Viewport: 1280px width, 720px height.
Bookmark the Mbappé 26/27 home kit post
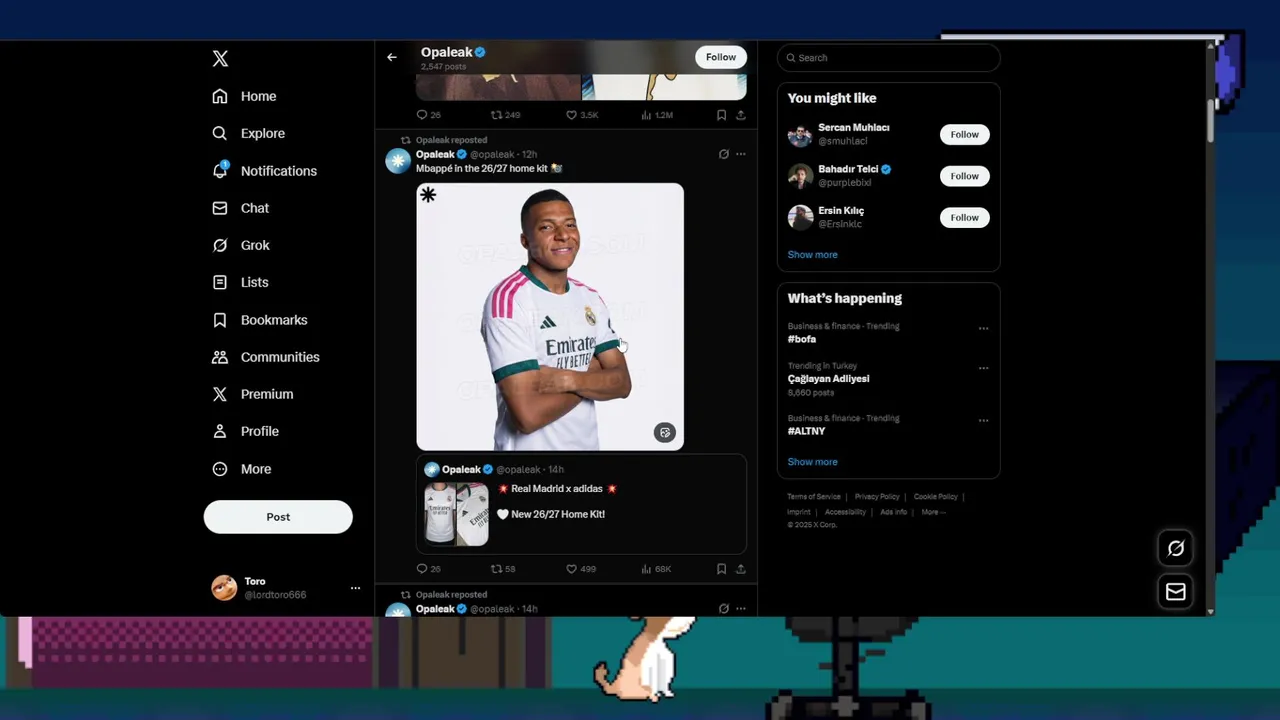[721, 569]
